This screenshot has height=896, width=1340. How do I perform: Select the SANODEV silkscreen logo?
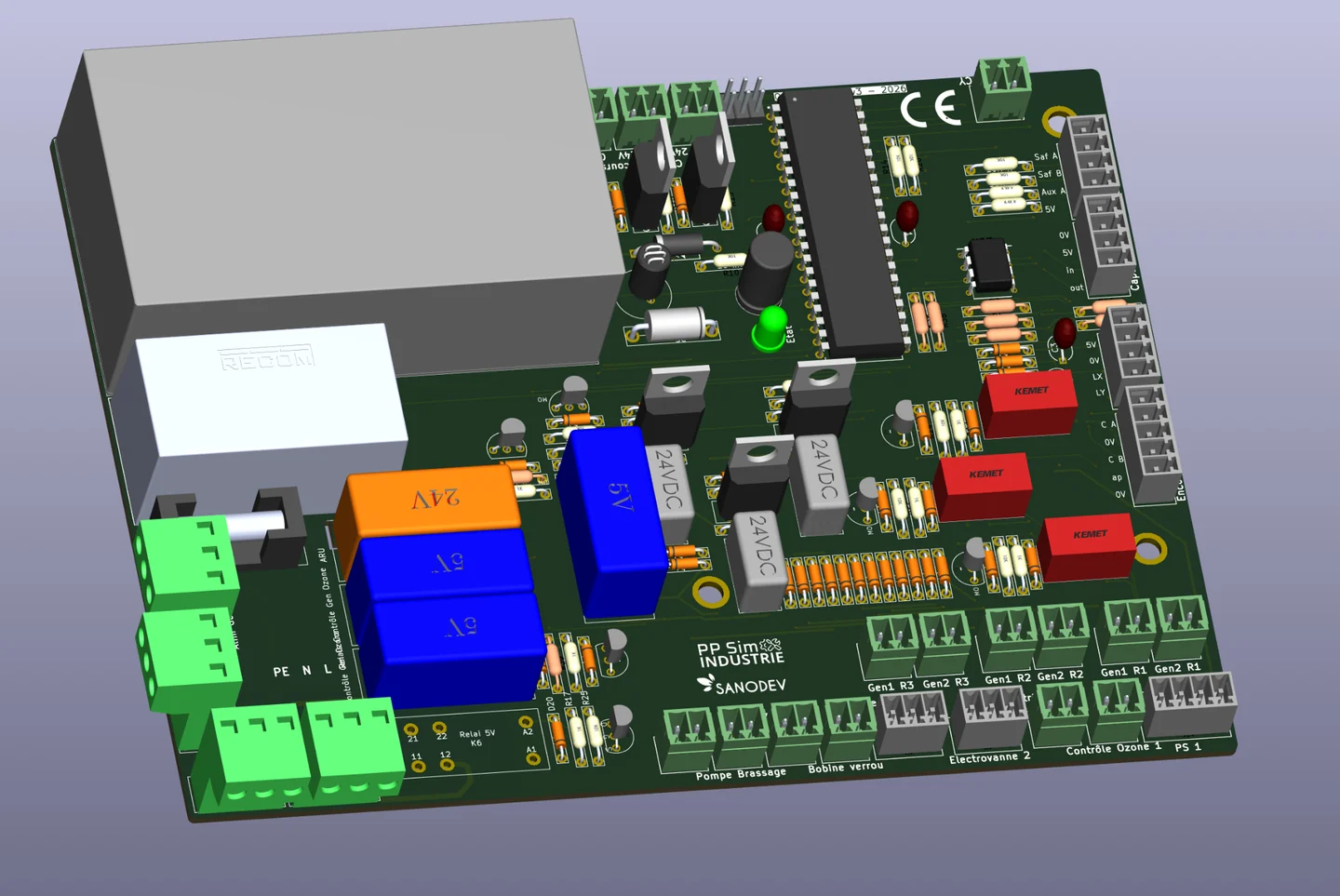[x=742, y=686]
